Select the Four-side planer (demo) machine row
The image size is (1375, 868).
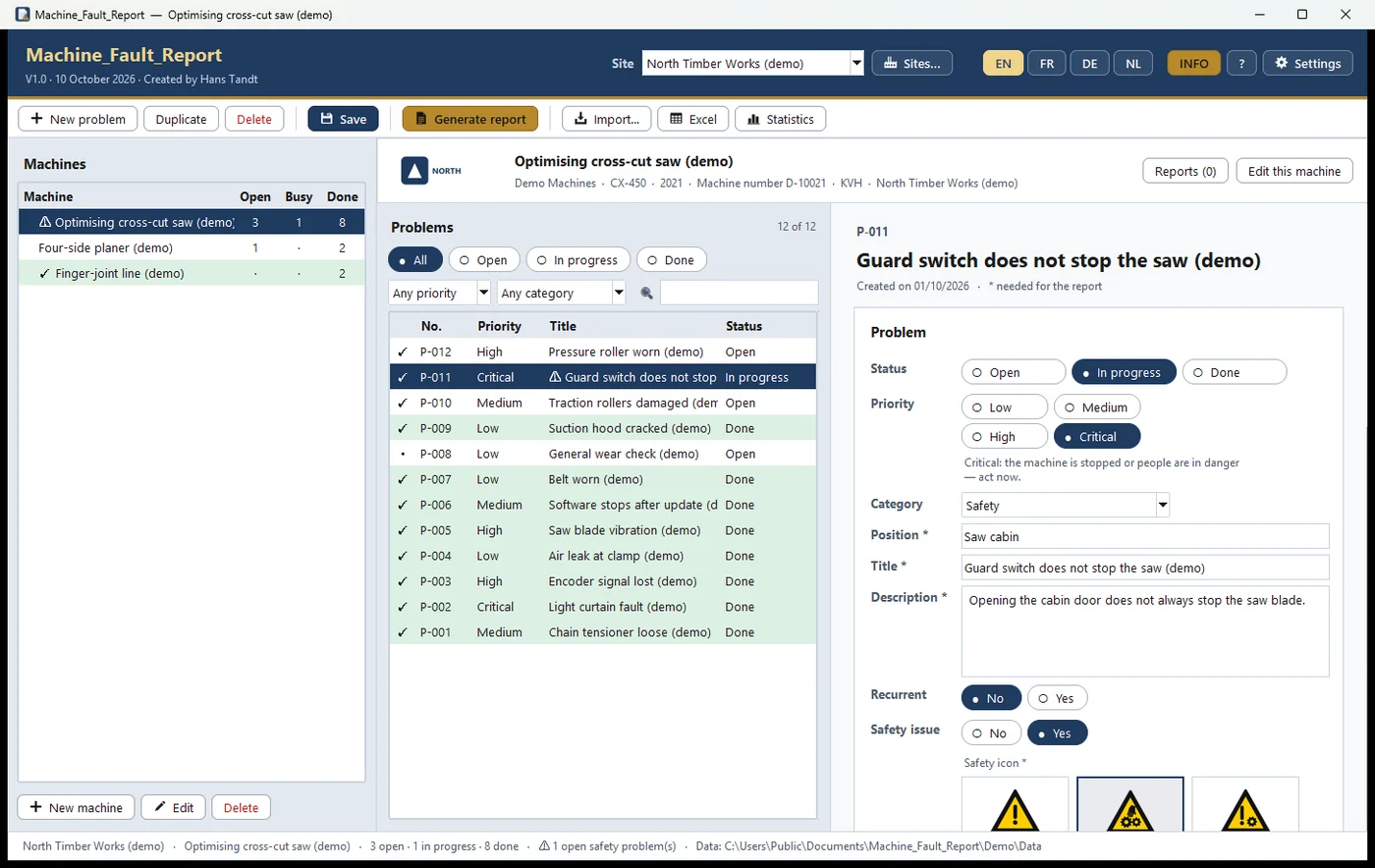click(192, 247)
